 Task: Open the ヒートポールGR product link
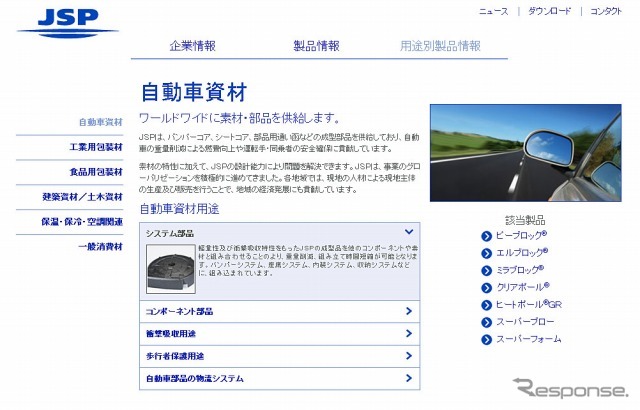[x=529, y=304]
